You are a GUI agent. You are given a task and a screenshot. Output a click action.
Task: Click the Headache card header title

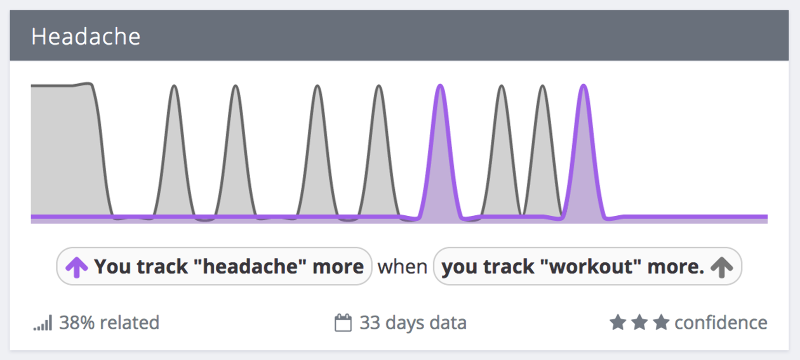click(86, 37)
